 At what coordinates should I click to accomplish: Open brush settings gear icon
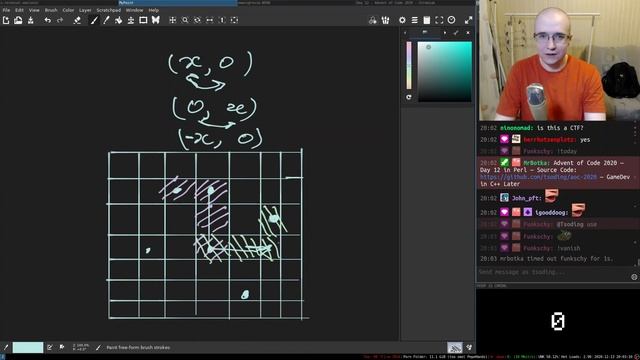402,20
